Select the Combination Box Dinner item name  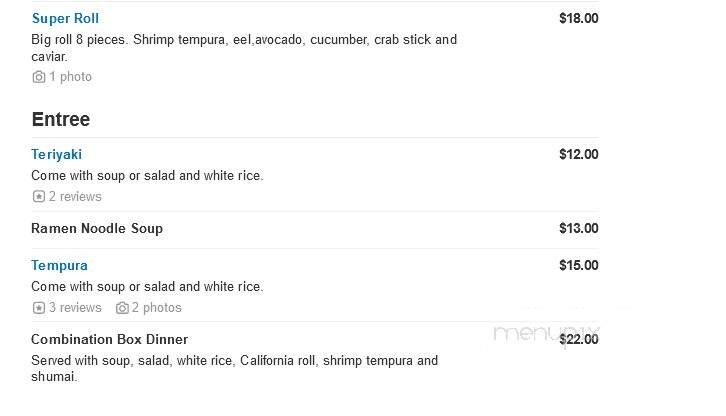(x=110, y=339)
